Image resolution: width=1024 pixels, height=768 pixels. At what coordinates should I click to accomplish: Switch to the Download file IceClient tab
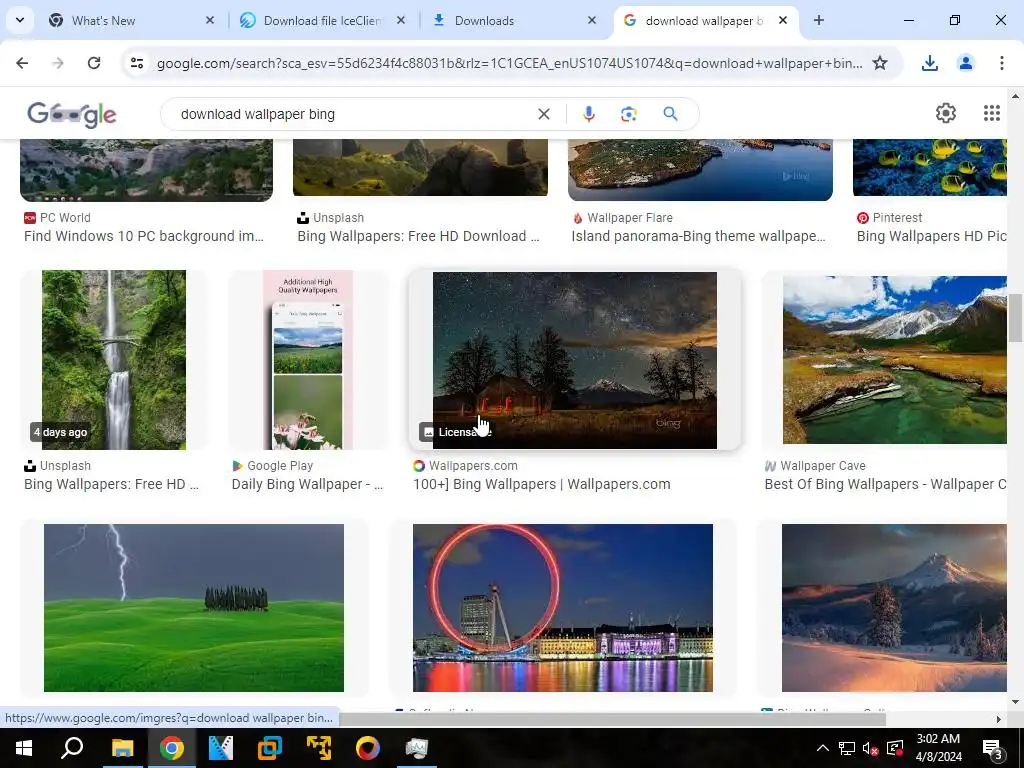323,20
